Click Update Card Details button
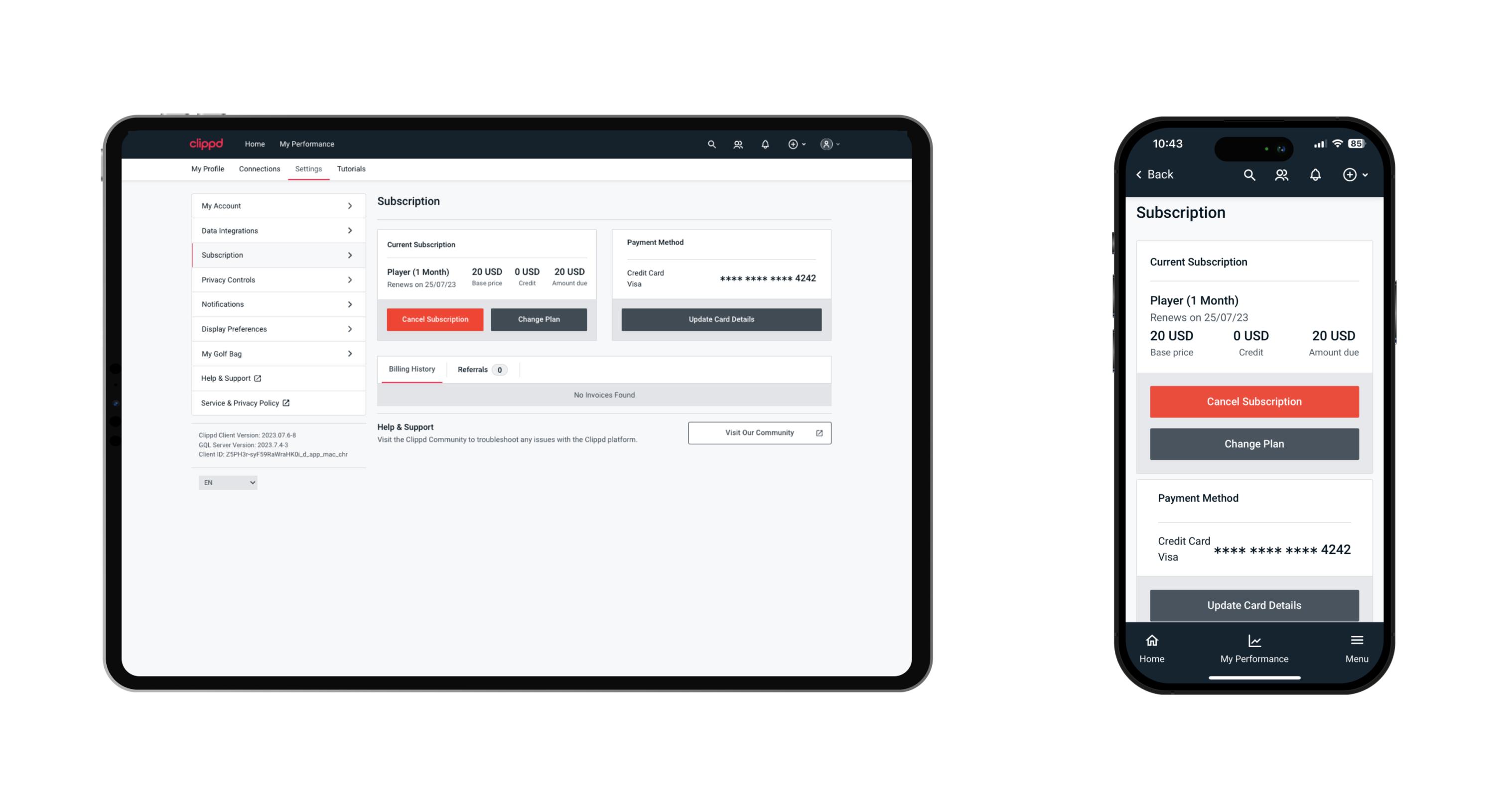 pos(720,319)
